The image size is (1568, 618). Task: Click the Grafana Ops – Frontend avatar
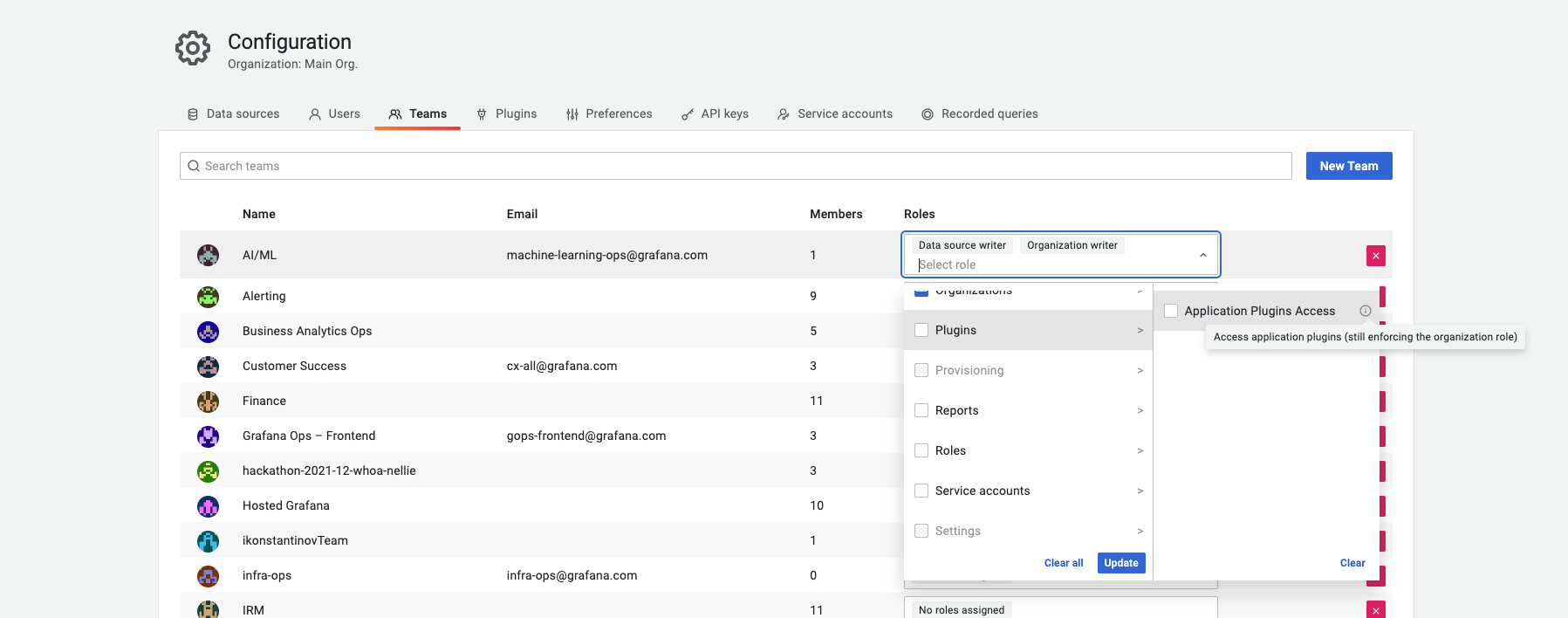(x=208, y=436)
